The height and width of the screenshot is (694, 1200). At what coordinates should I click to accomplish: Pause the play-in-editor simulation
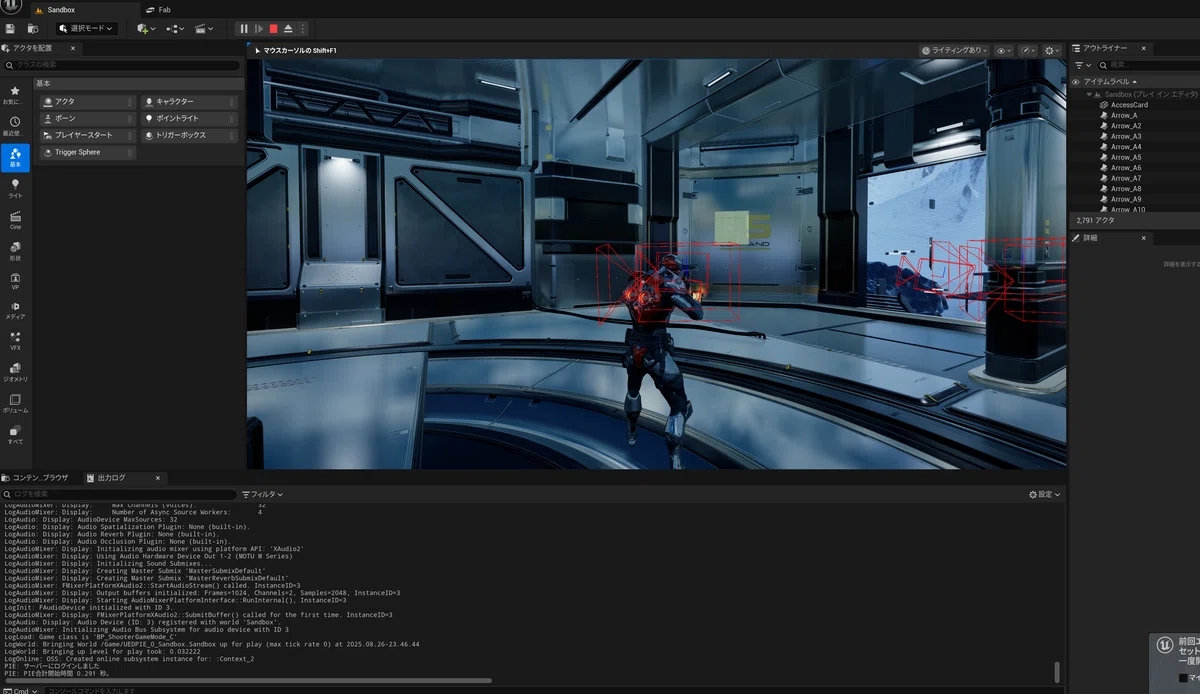(x=244, y=29)
